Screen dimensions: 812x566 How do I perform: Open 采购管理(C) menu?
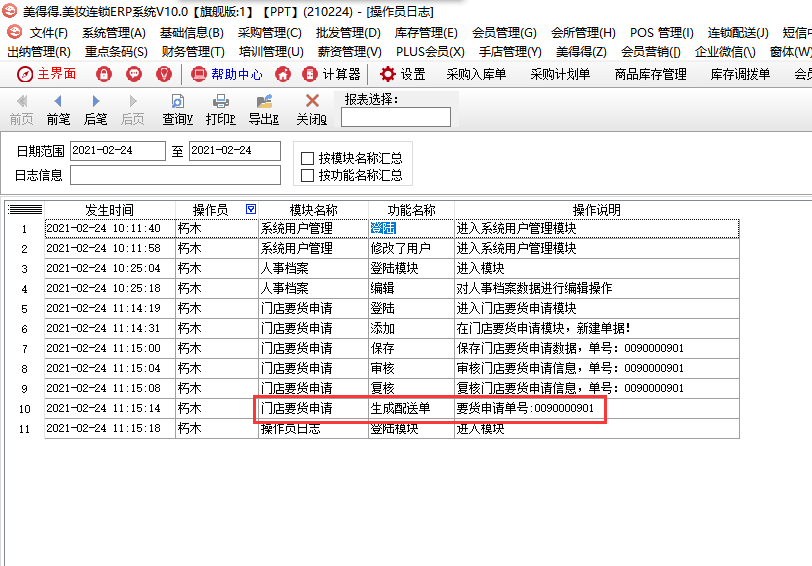pos(270,33)
